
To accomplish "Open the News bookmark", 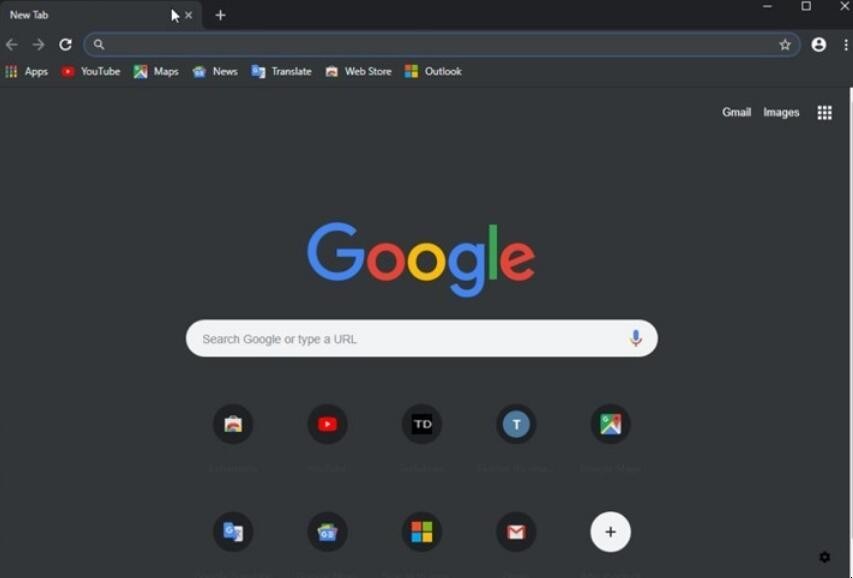I will pyautogui.click(x=215, y=71).
